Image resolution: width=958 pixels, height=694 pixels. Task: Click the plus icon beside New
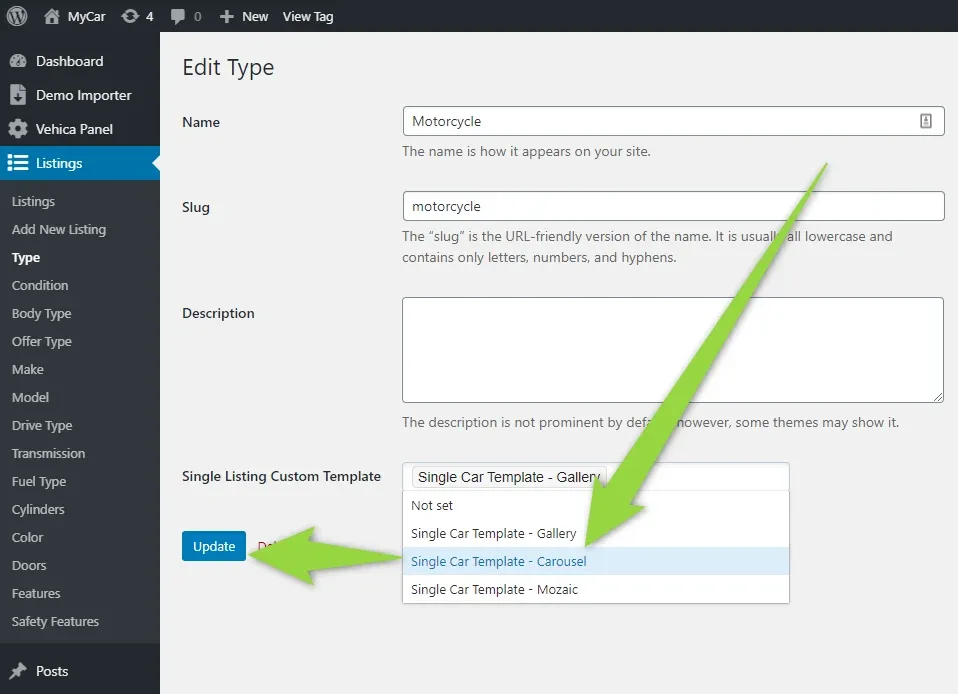[227, 16]
